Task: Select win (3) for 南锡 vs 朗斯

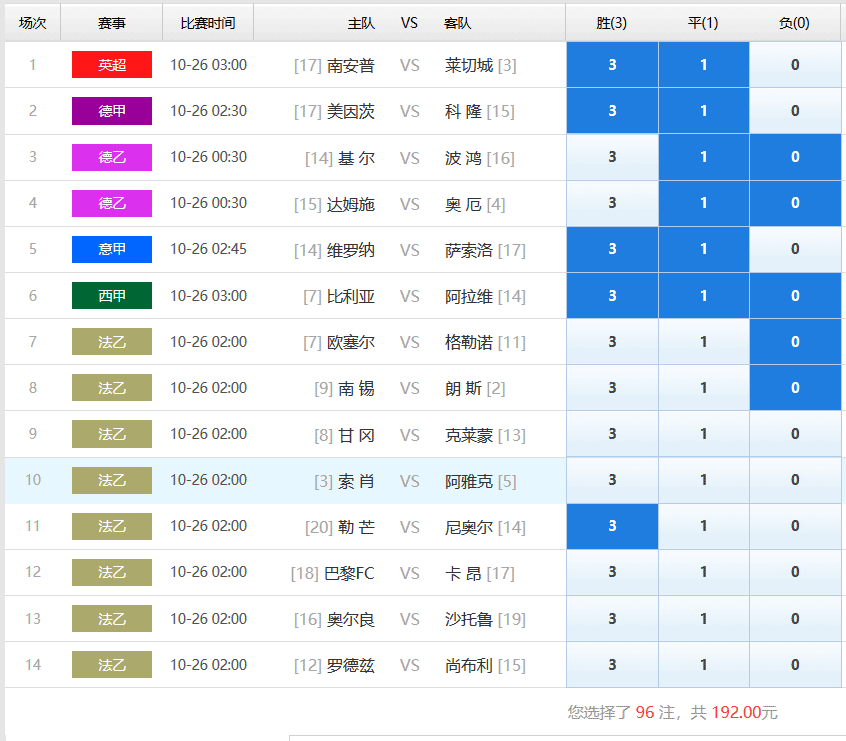Action: [x=612, y=388]
